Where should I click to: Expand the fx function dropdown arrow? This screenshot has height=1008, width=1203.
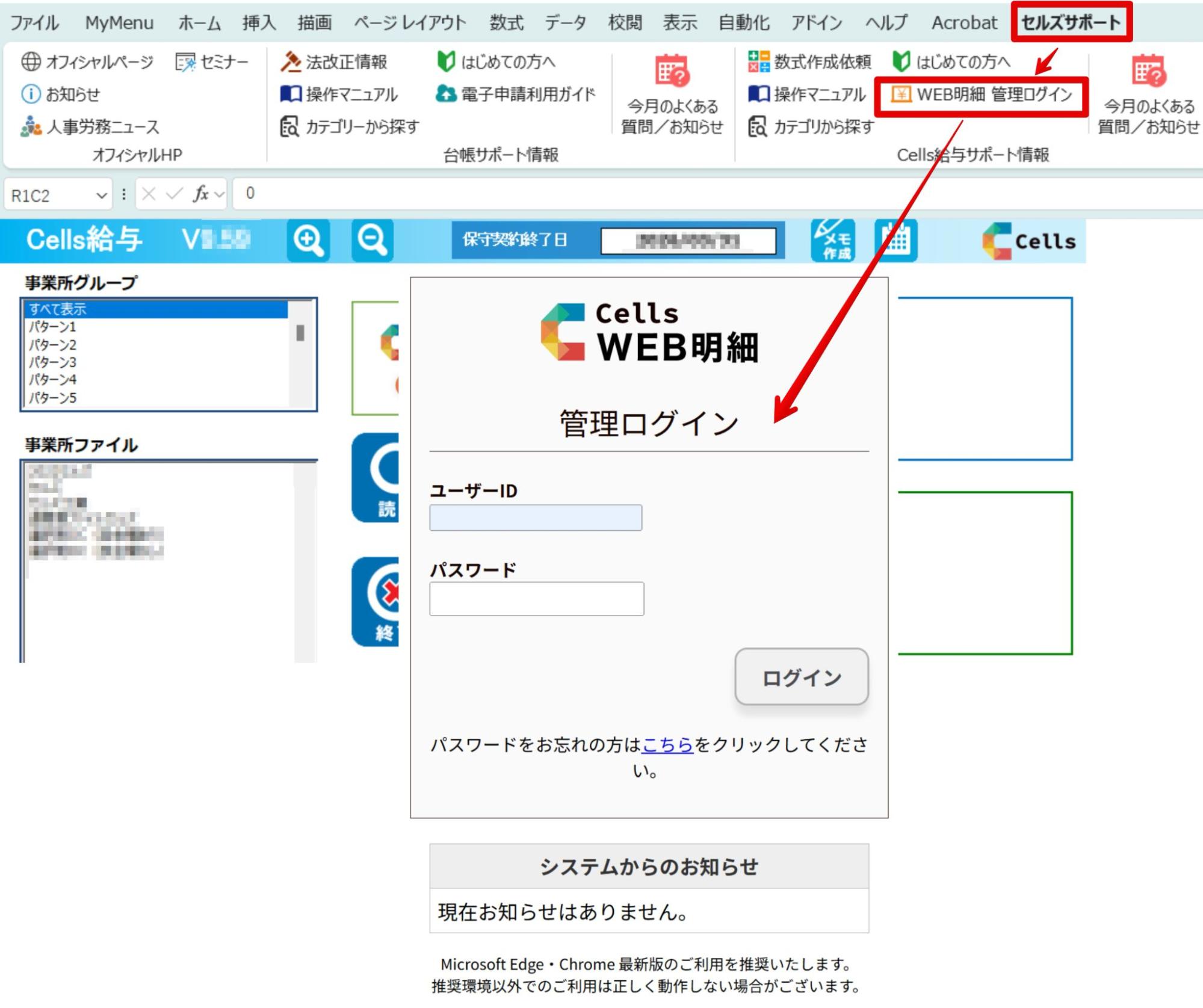tap(219, 194)
